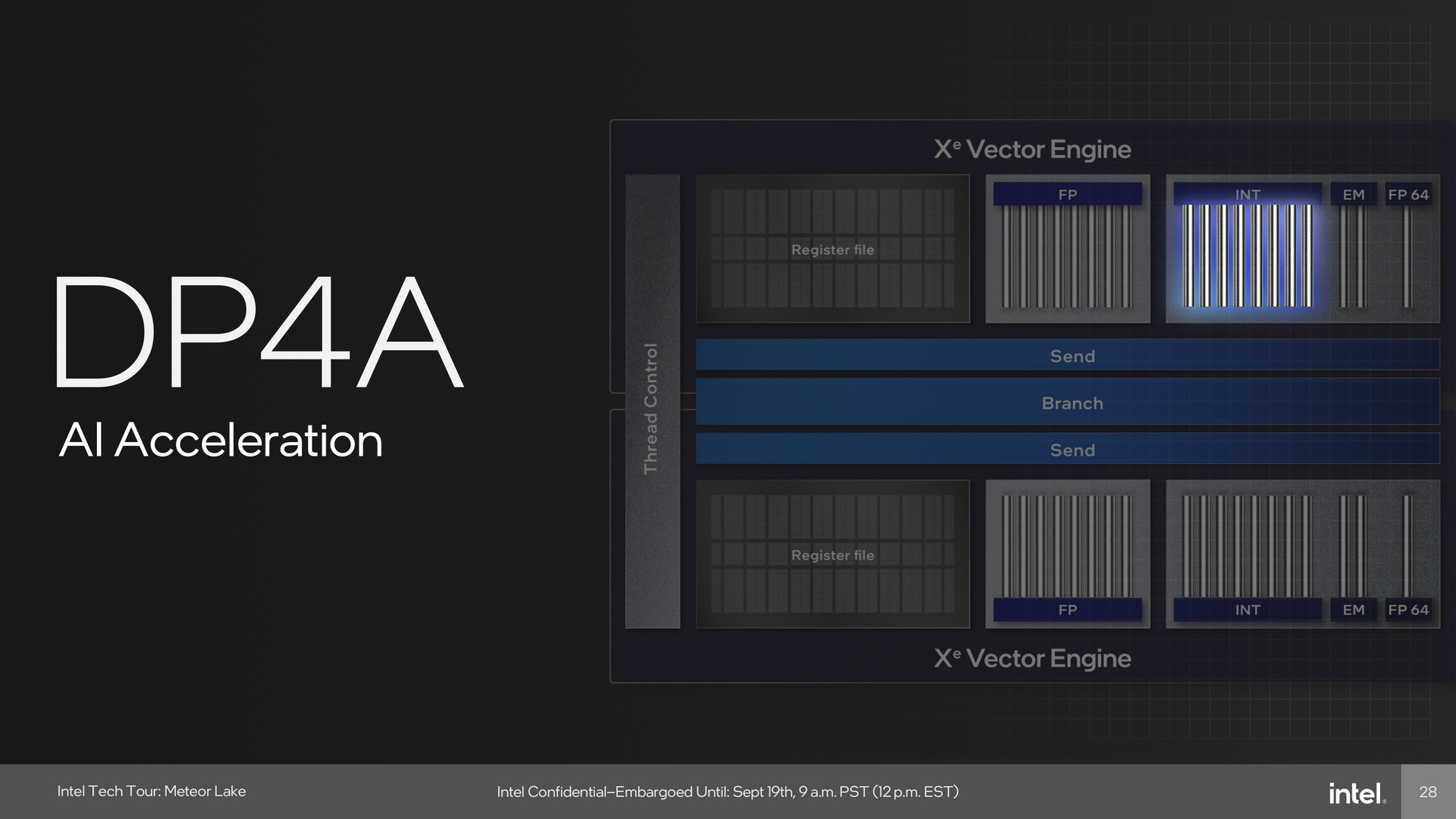Click the top Xe Vector Engine title
The height and width of the screenshot is (819, 1456).
[x=1032, y=149]
